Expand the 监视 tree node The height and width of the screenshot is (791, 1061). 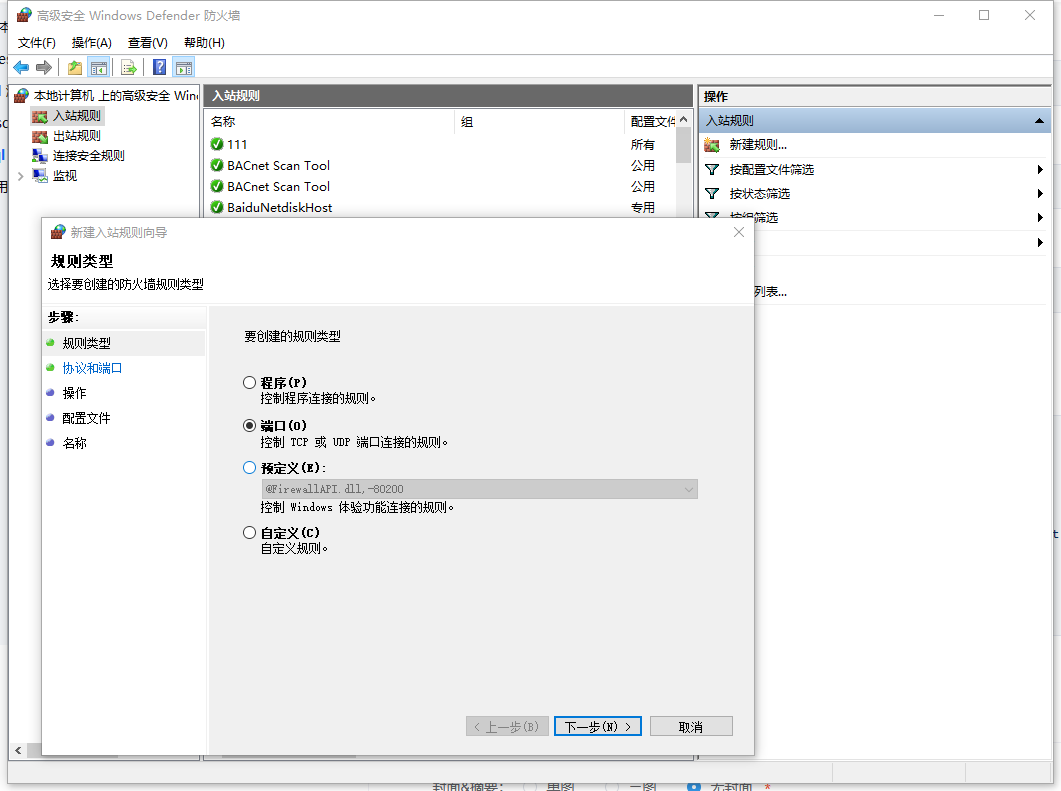(x=20, y=176)
